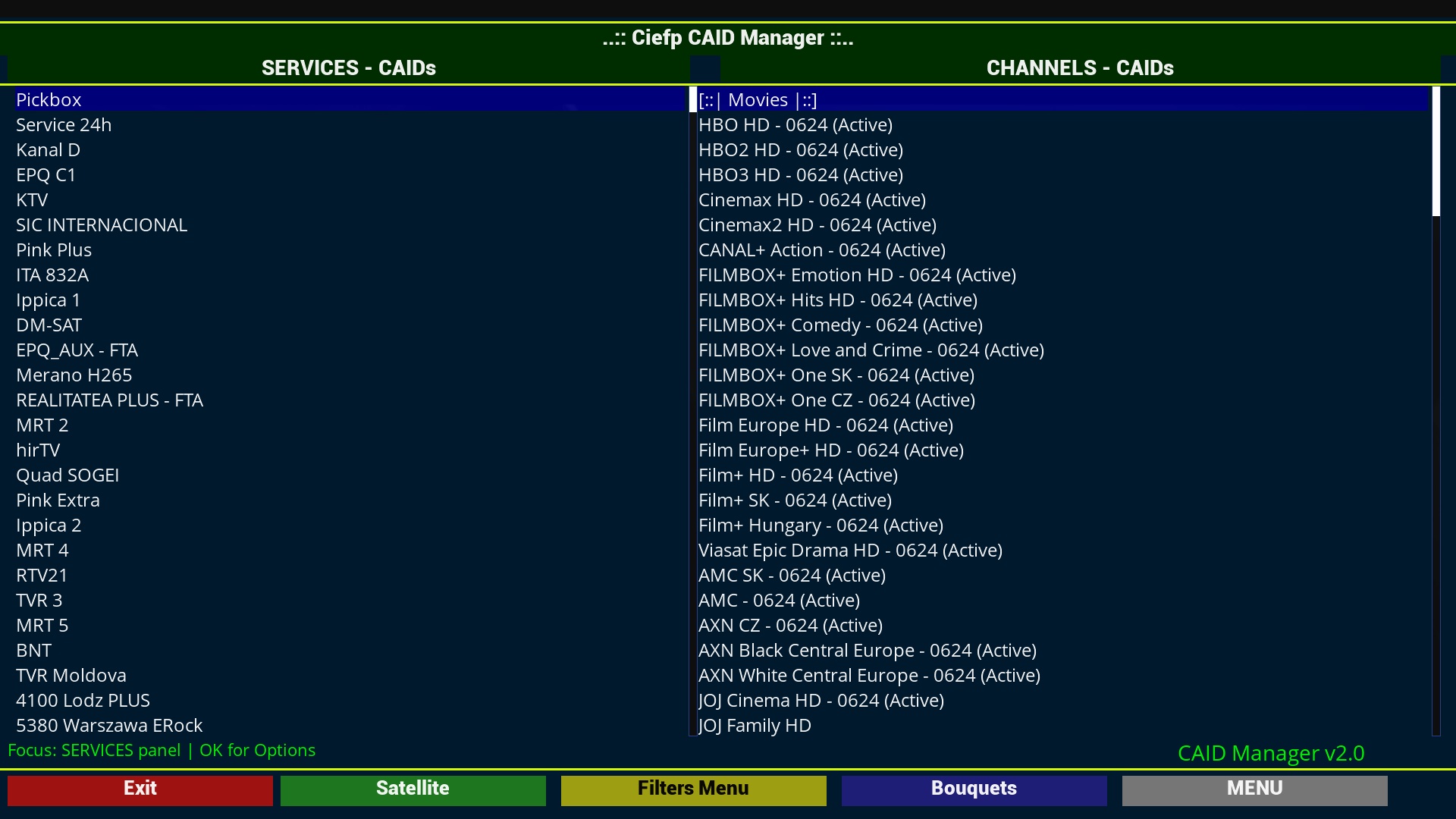Choose the Ippica 1 service
Viewport: 1456px width, 819px height.
pos(350,300)
